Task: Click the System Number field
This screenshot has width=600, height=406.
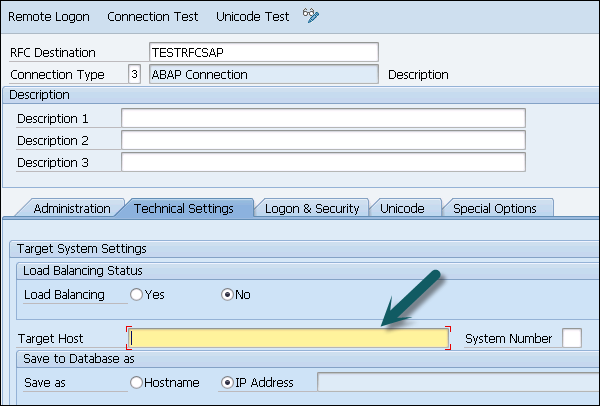Action: pos(571,339)
